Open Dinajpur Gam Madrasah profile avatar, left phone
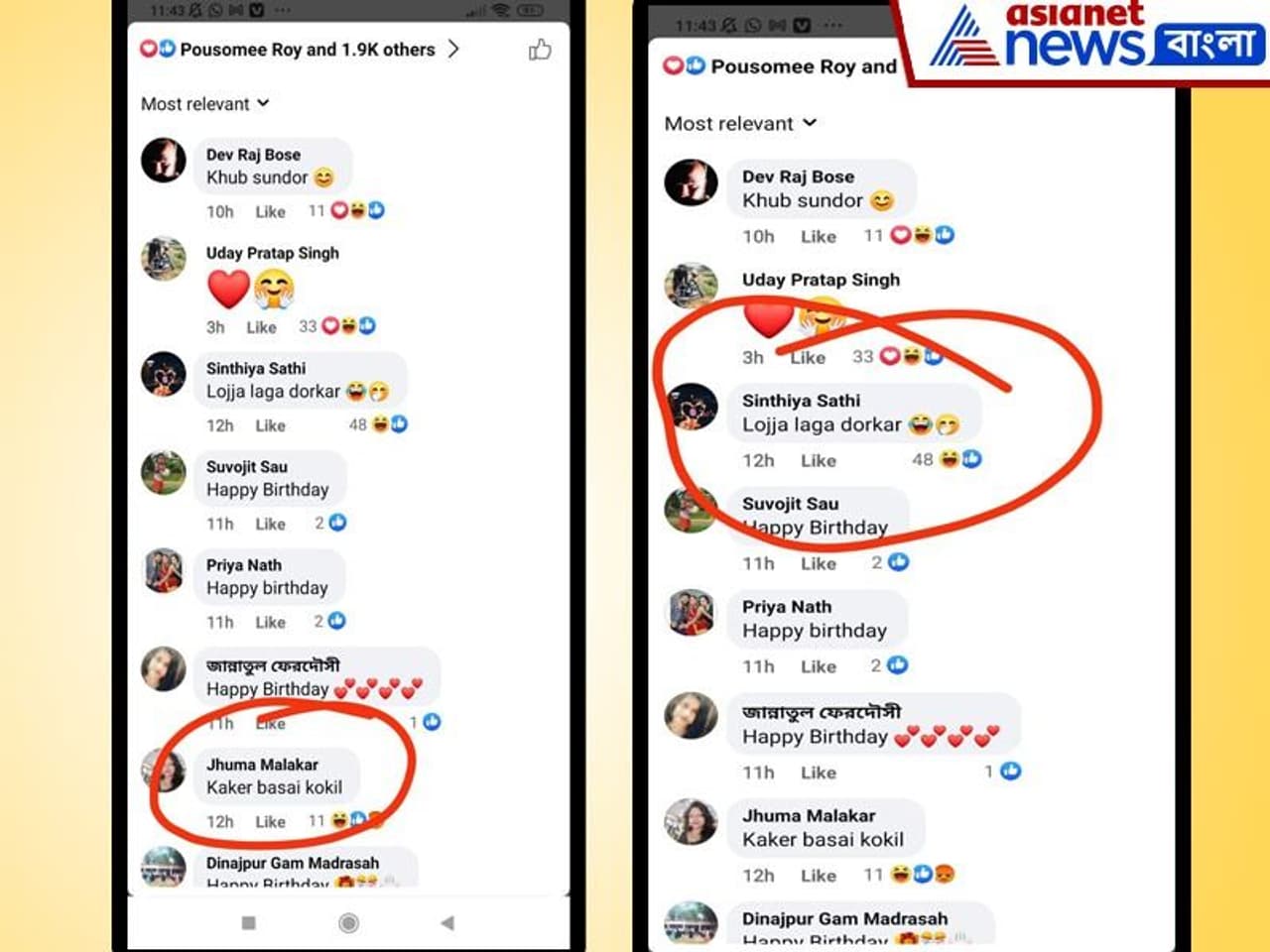The width and height of the screenshot is (1270, 952). (x=164, y=868)
